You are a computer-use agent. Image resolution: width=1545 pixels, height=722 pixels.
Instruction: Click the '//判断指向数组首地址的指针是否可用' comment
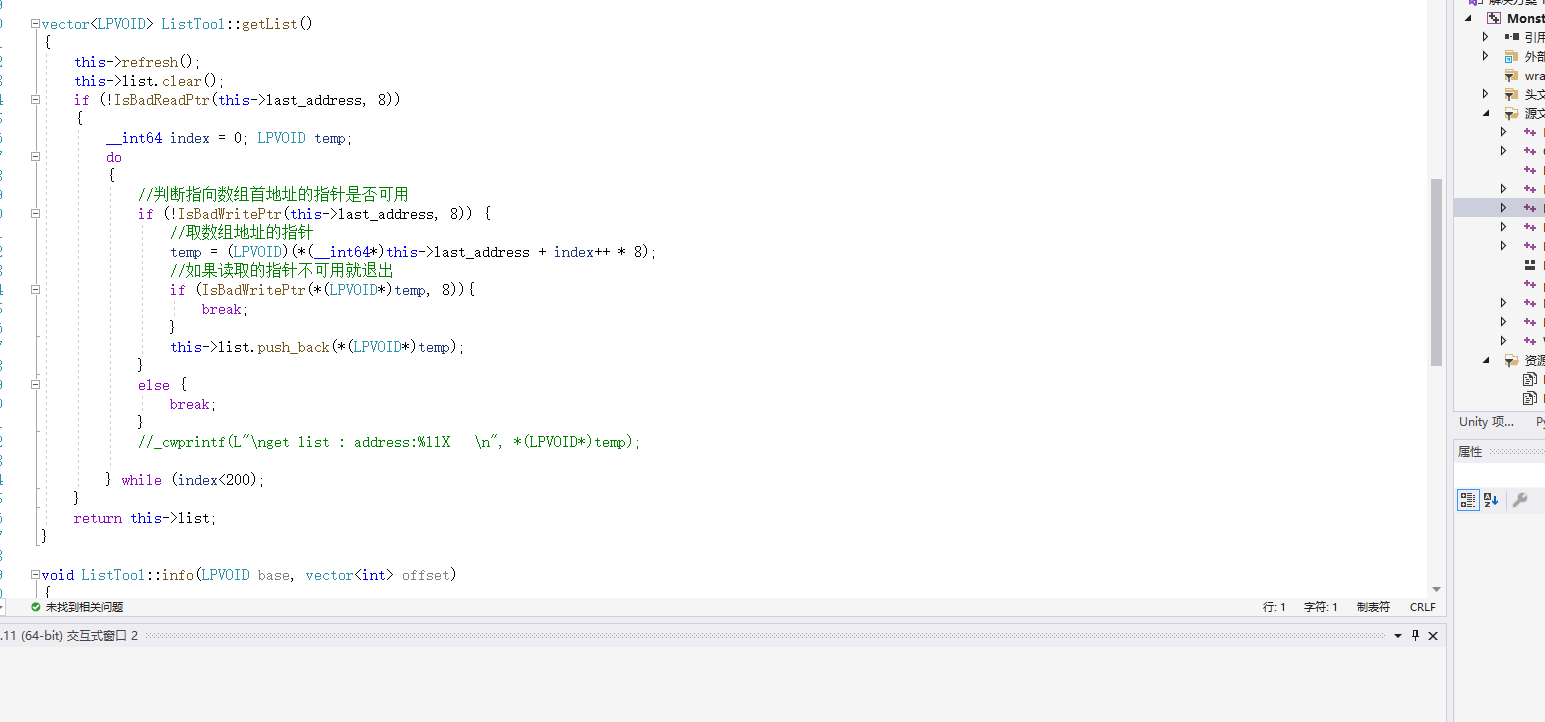(273, 194)
